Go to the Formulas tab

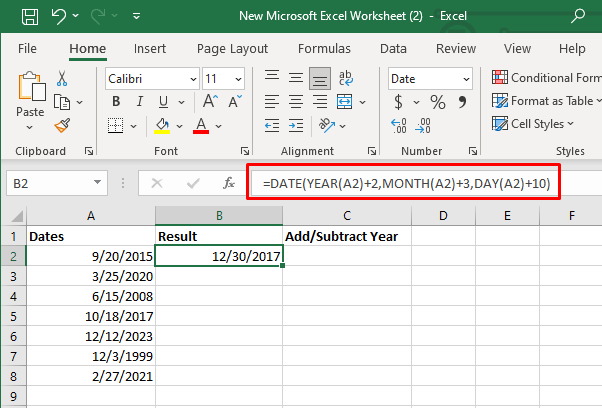click(324, 49)
